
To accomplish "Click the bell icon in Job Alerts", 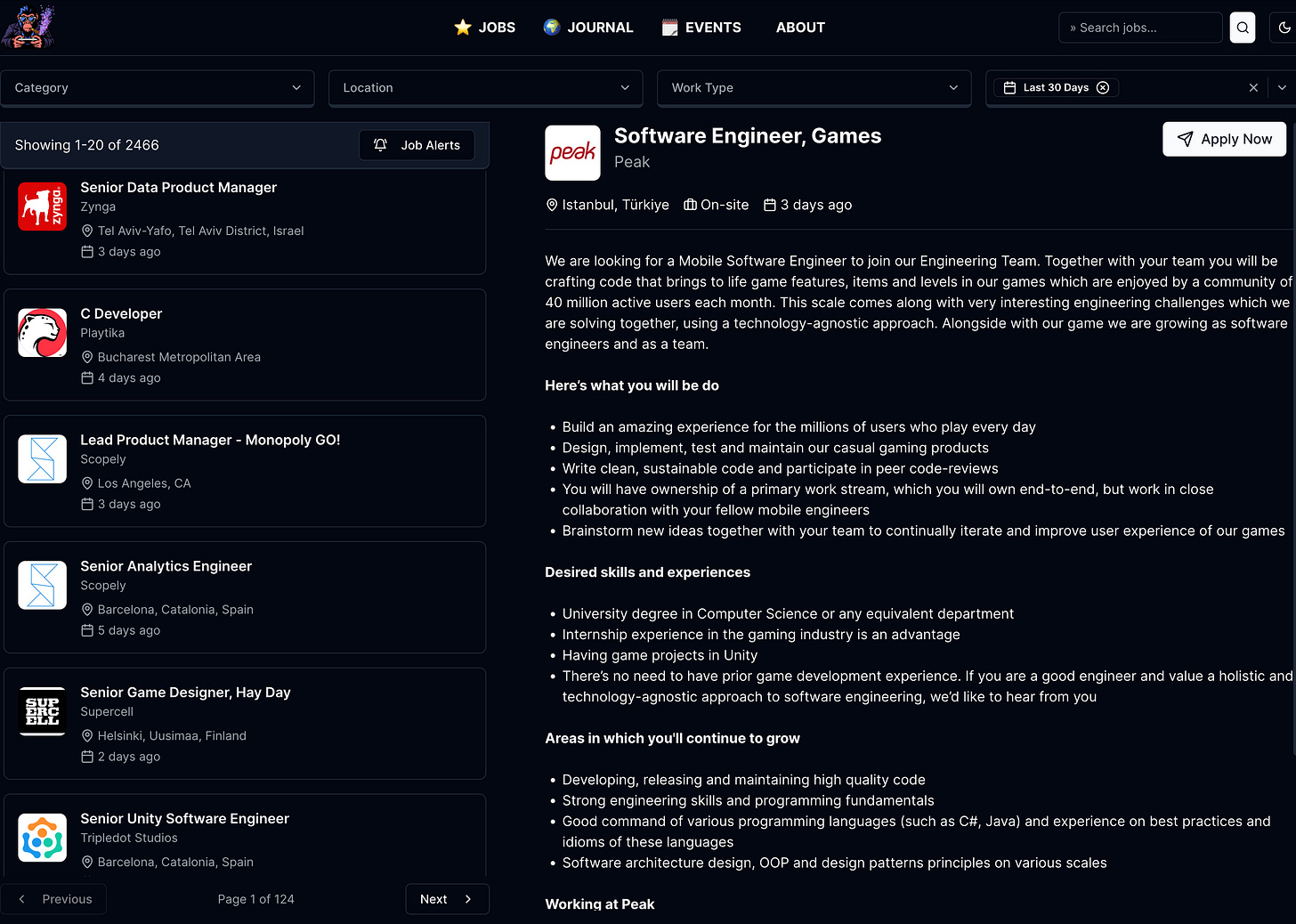I will click(380, 145).
